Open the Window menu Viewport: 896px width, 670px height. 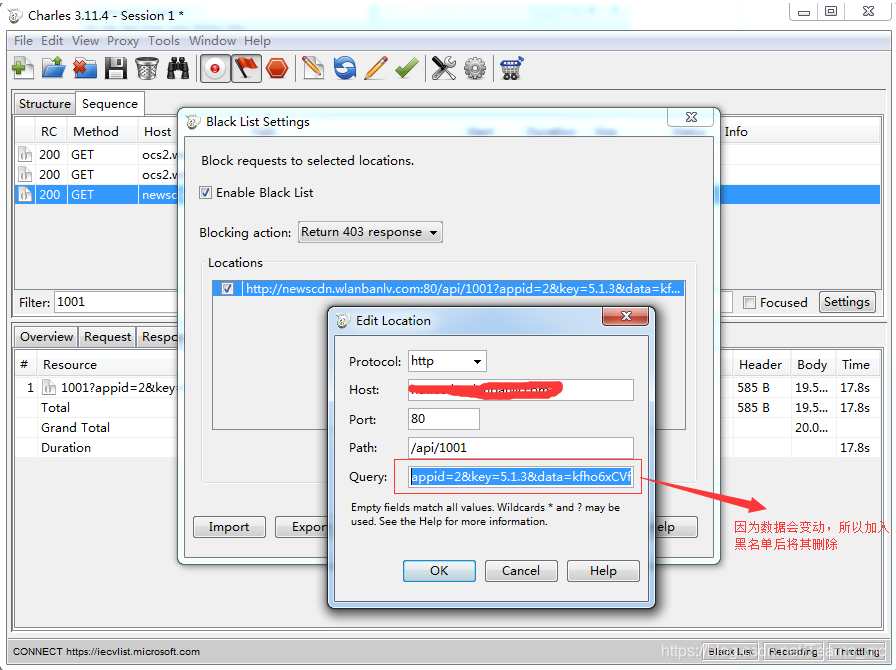pos(213,41)
